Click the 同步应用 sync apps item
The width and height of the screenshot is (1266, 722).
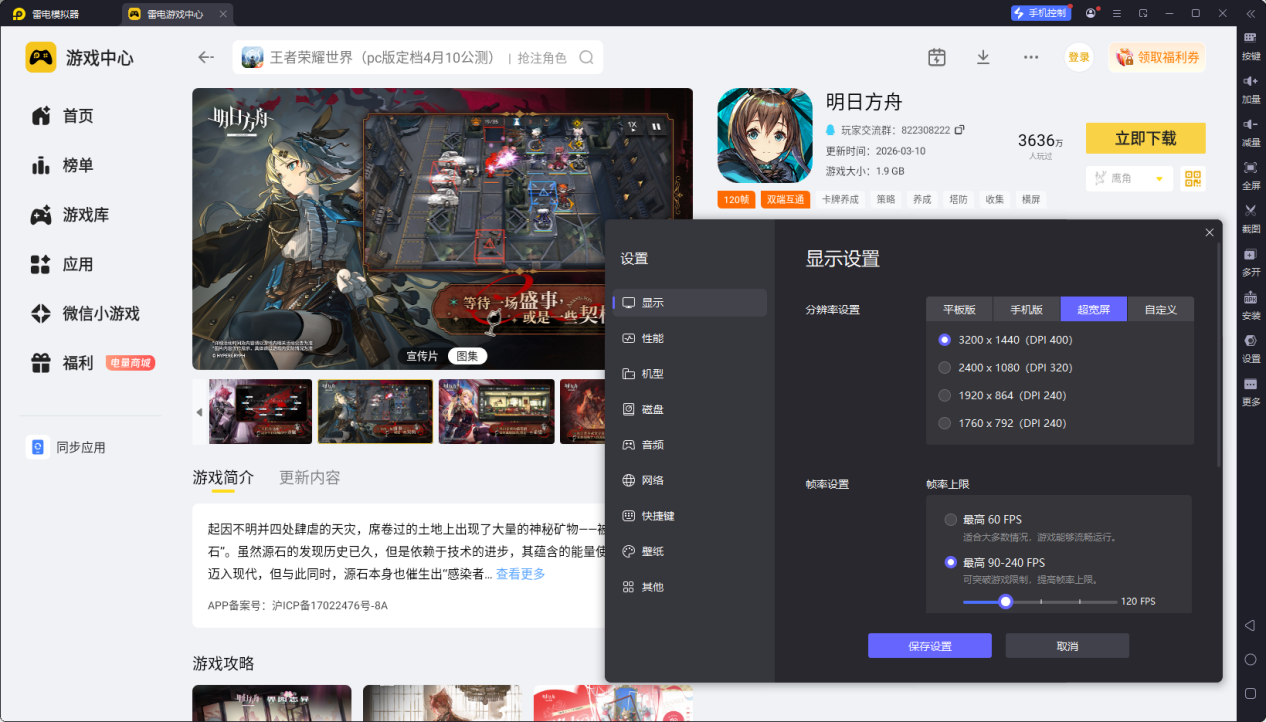tap(66, 447)
